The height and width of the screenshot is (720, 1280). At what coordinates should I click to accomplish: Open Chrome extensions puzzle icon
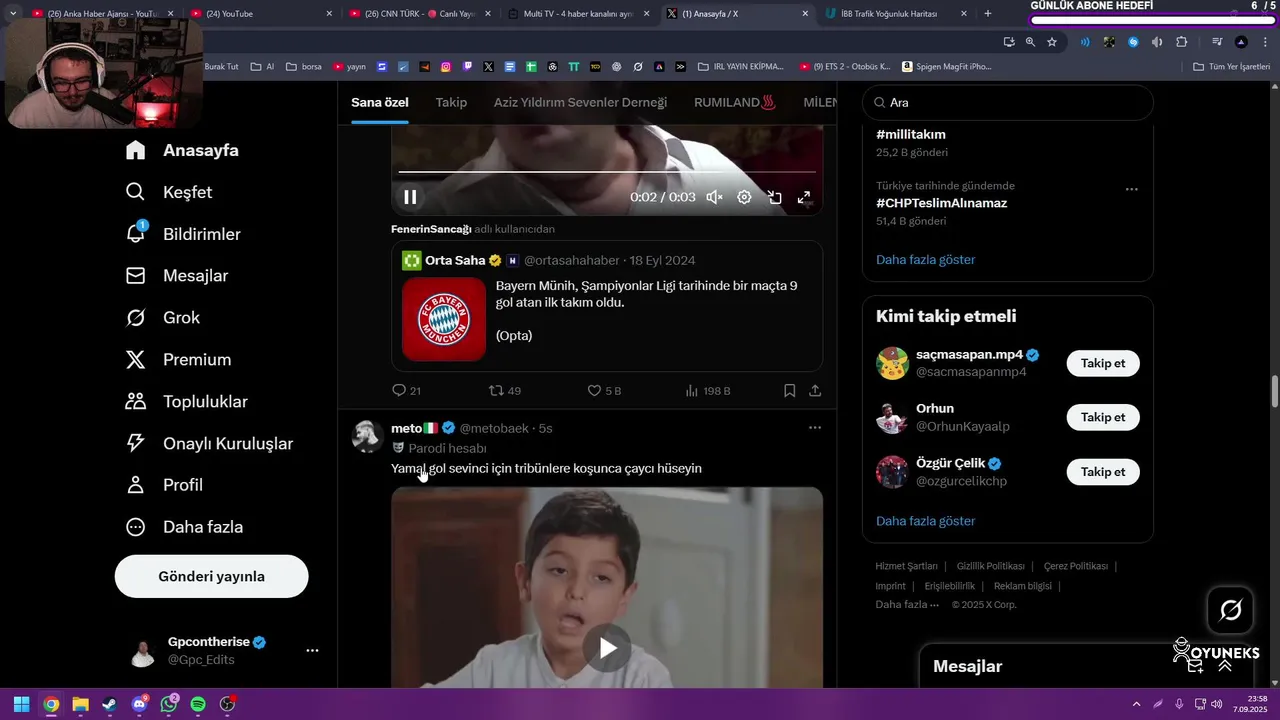tap(1181, 42)
